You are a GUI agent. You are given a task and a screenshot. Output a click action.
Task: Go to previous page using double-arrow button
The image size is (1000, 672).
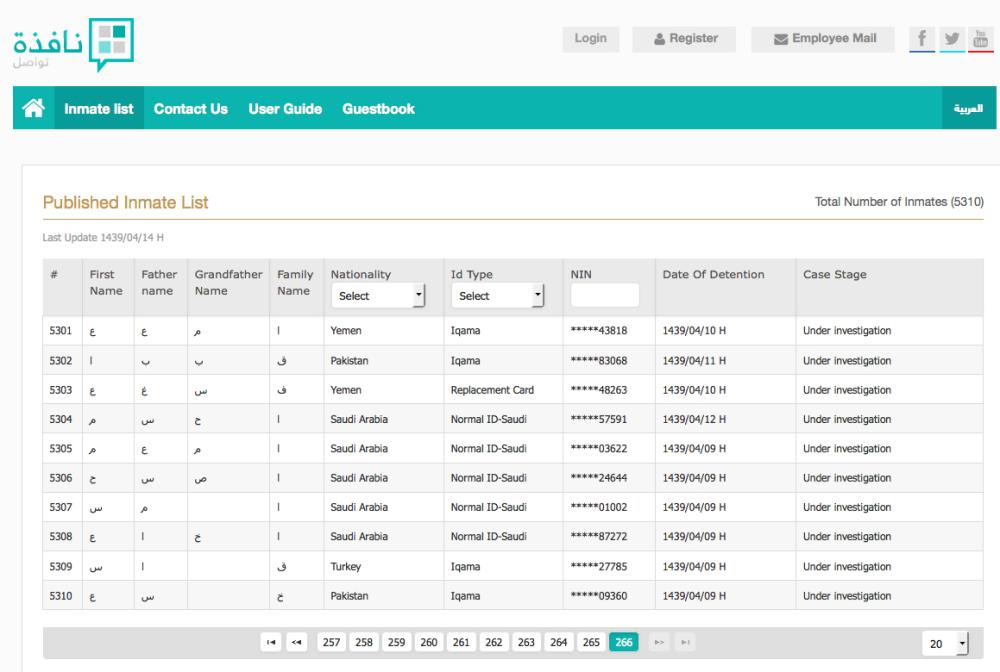pyautogui.click(x=297, y=642)
